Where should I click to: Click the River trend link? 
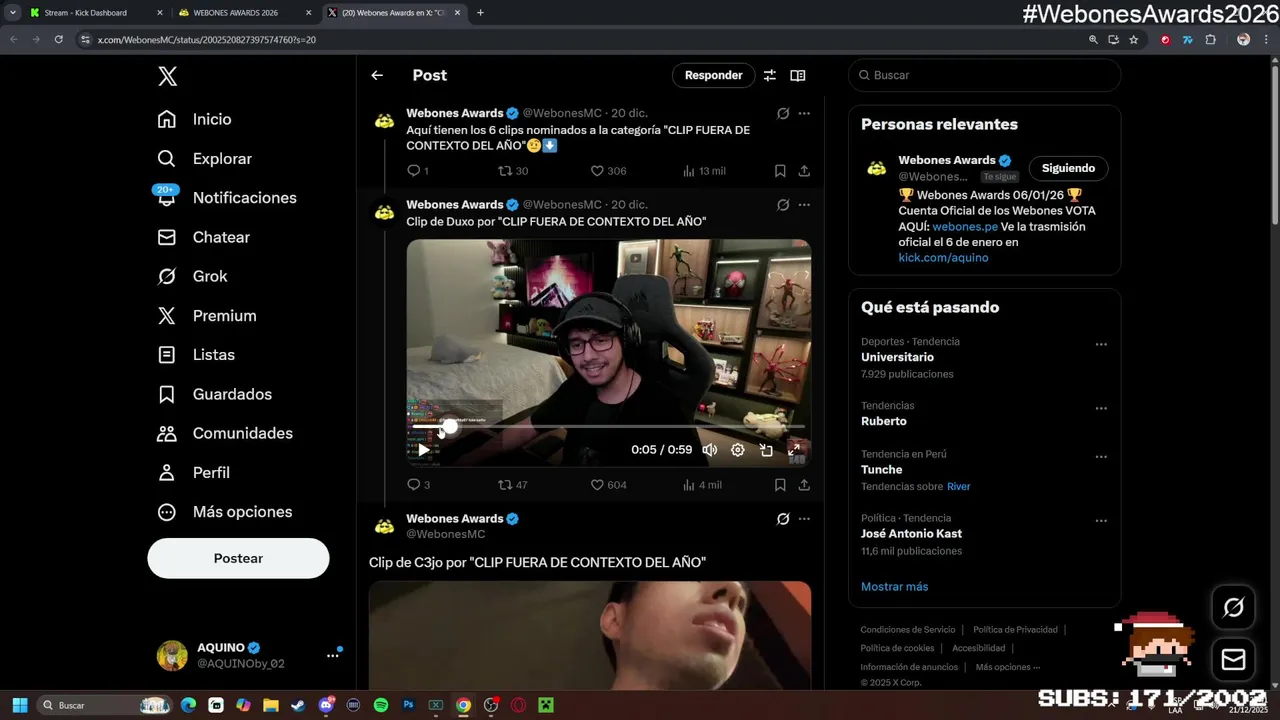[958, 487]
